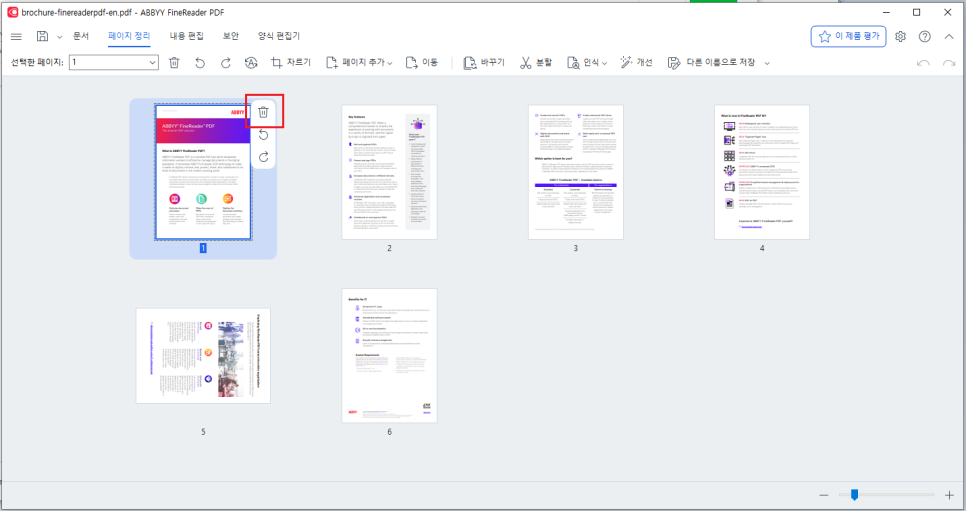The image size is (966, 511).
Task: Click the undo arrow in toolbar
Action: coord(923,63)
